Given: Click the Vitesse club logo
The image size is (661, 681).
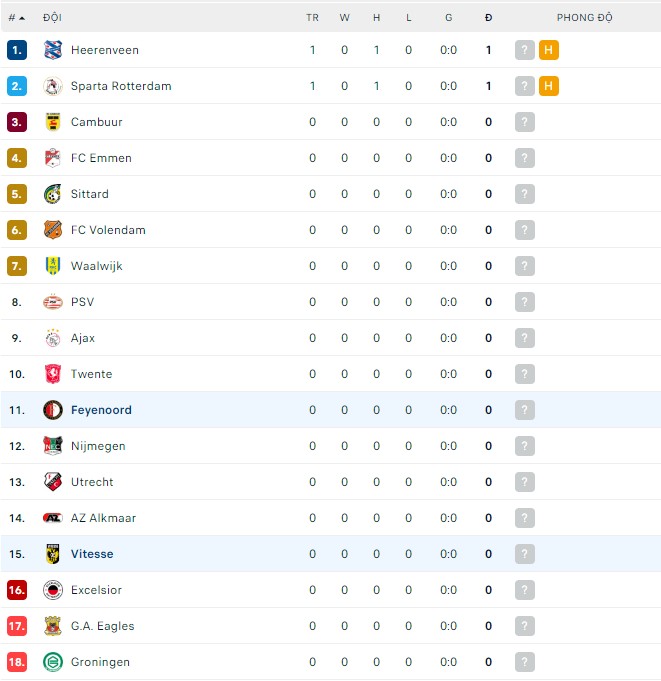Looking at the screenshot, I should pyautogui.click(x=53, y=554).
